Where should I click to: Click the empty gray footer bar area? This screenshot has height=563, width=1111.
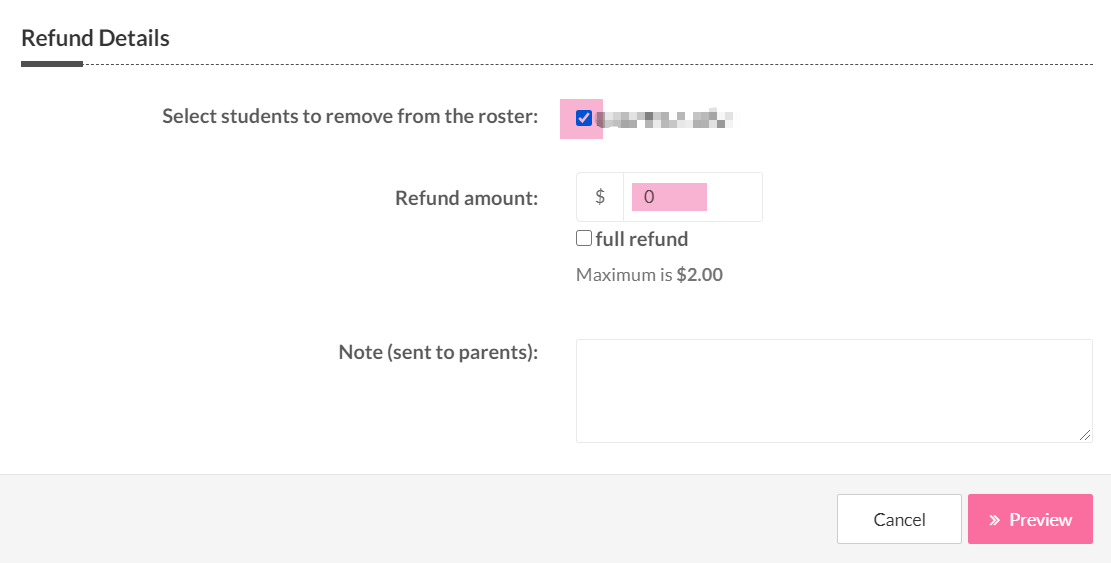point(400,519)
